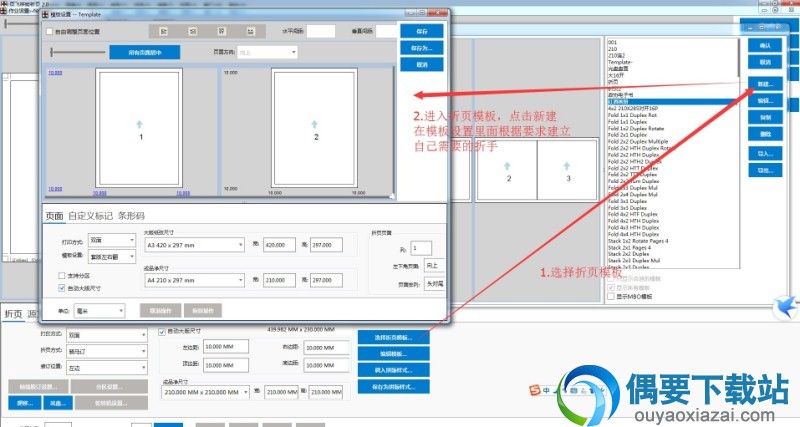The image size is (800, 427).
Task: Click the align-left icon in Template toolbar
Action: coord(164,31)
